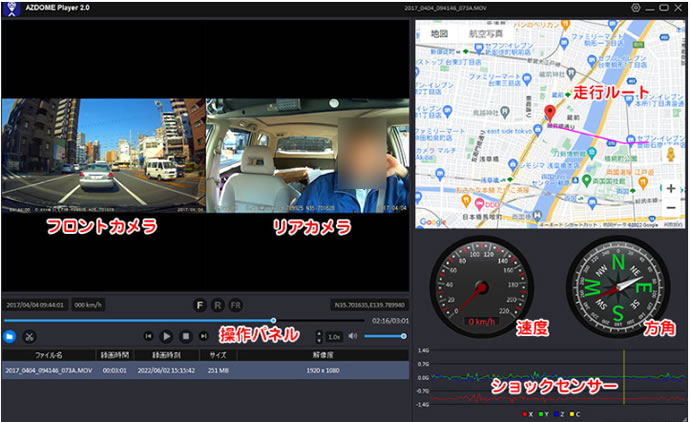Zoom out on the map
This screenshot has width=690, height=422.
671,207
